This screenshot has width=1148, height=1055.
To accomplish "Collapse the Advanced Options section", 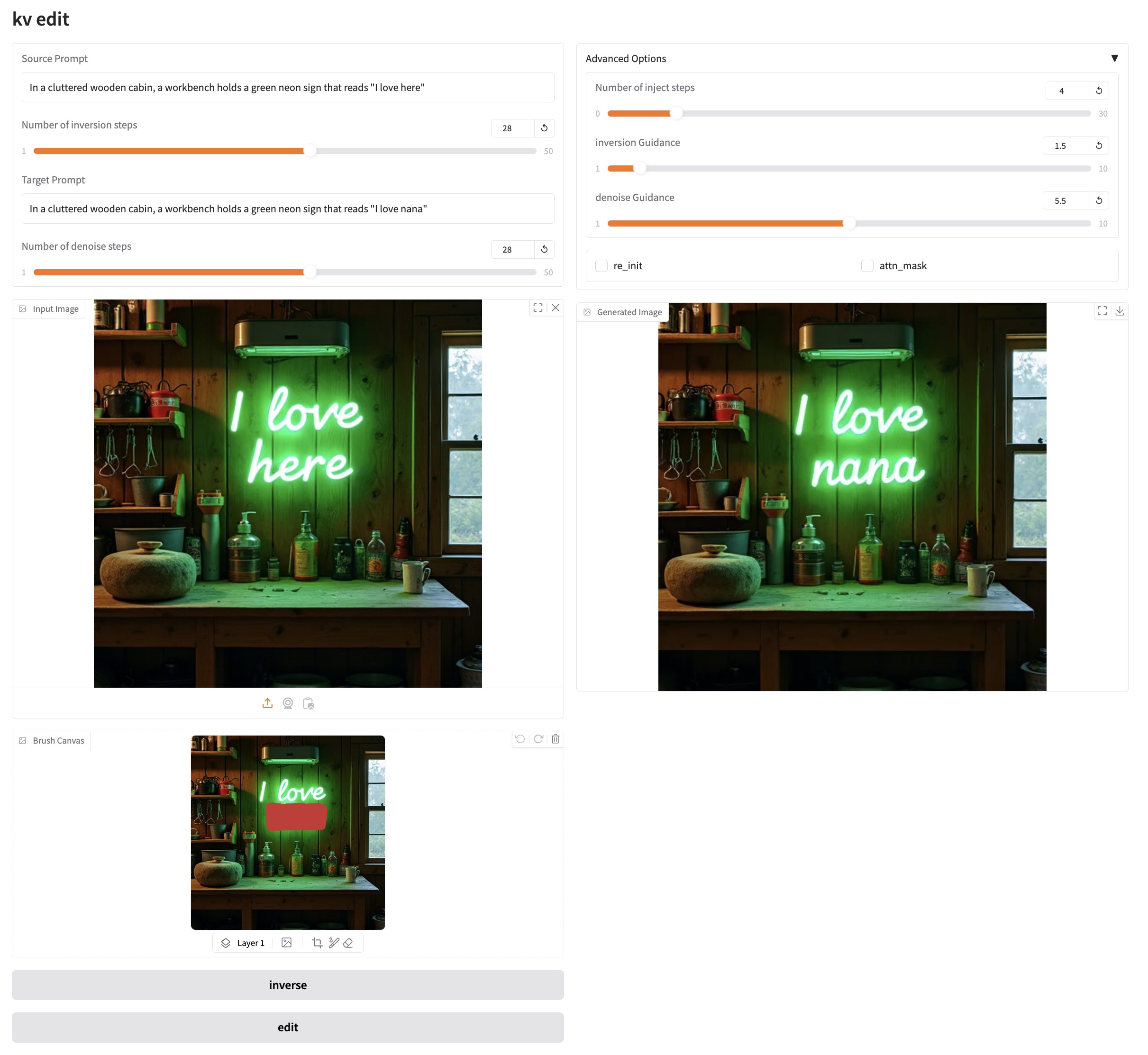I will [x=1114, y=58].
